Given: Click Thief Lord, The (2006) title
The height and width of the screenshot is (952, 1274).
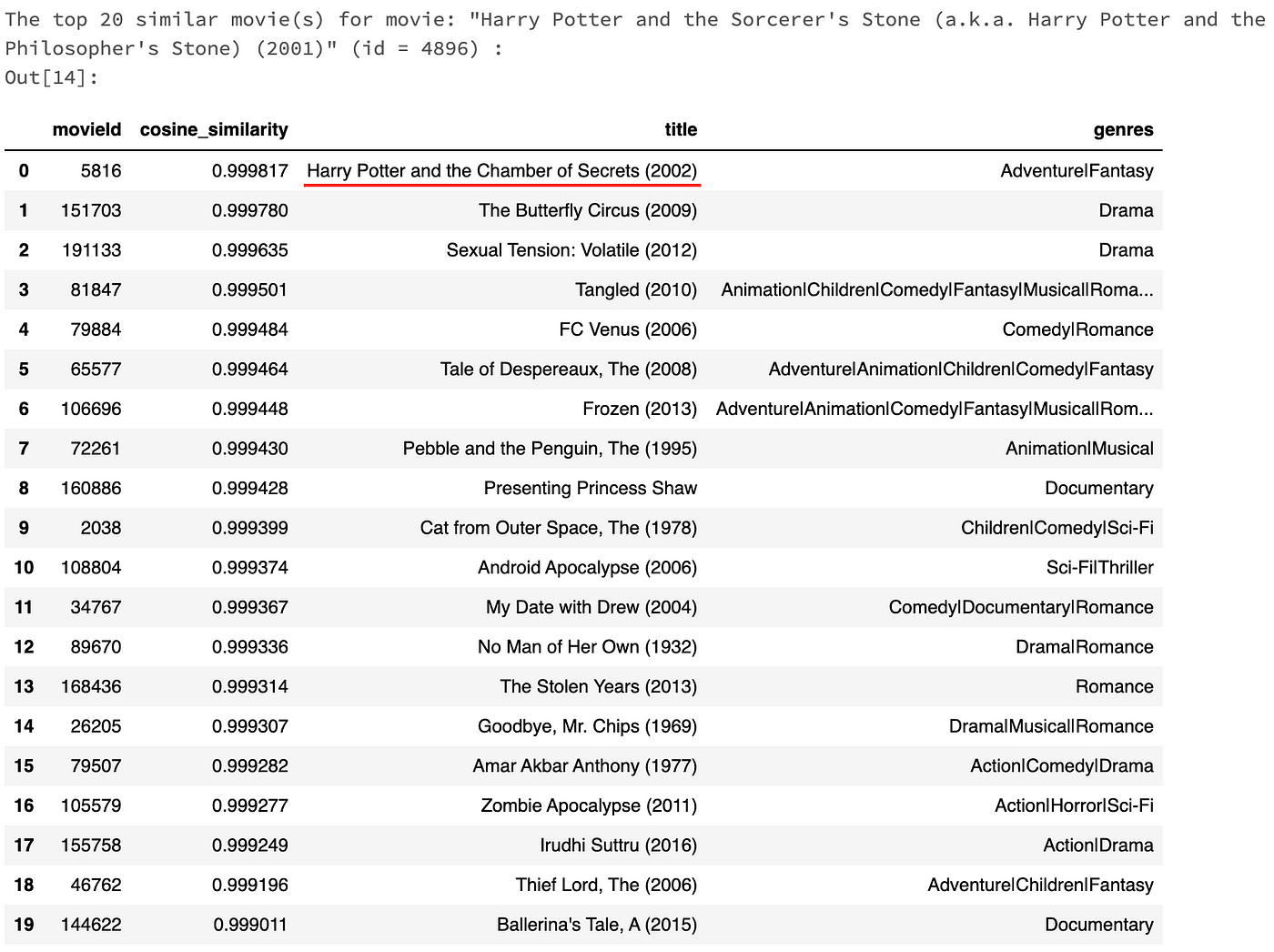Looking at the screenshot, I should [606, 885].
